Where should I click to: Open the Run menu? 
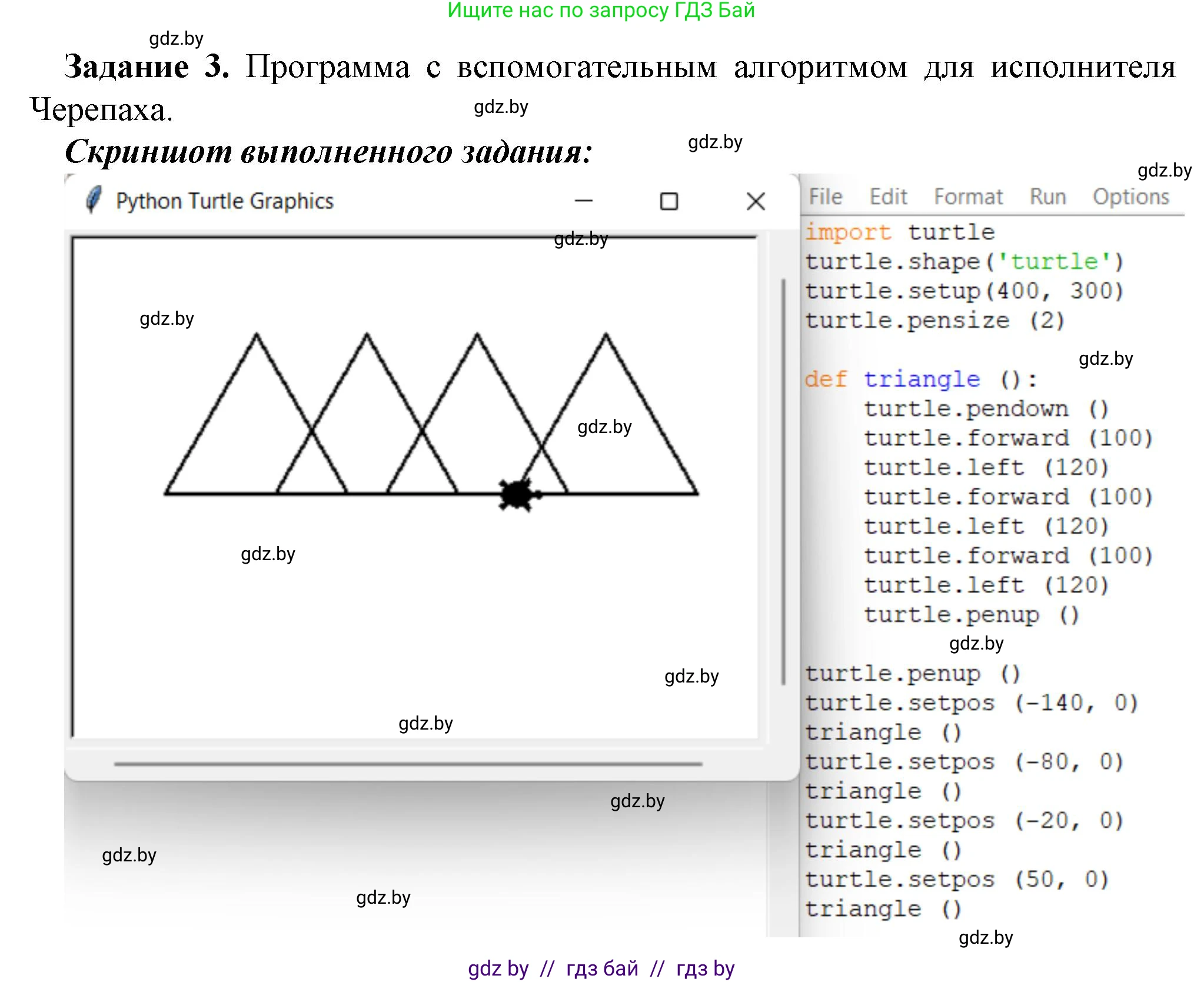[1047, 197]
